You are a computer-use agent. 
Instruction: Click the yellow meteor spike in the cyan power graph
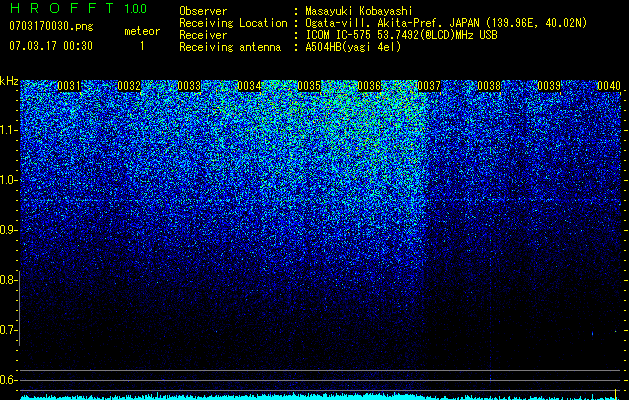tap(616, 394)
